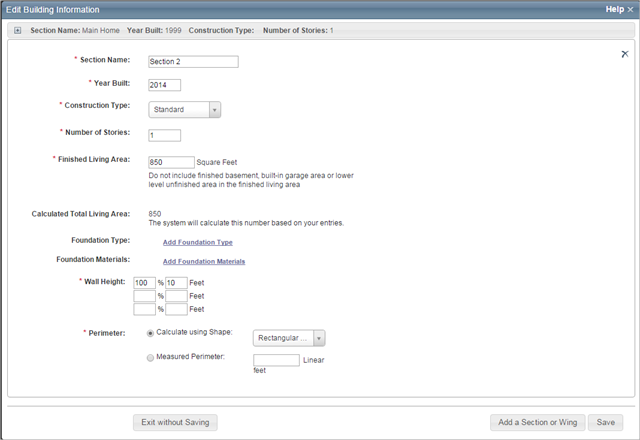Click Add Foundation Type link
This screenshot has width=640, height=440.
coord(197,242)
